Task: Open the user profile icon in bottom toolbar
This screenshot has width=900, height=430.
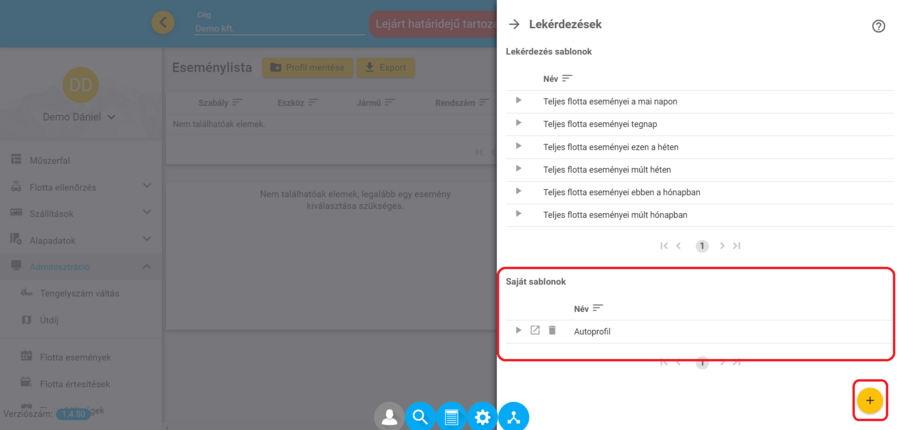Action: pyautogui.click(x=389, y=417)
